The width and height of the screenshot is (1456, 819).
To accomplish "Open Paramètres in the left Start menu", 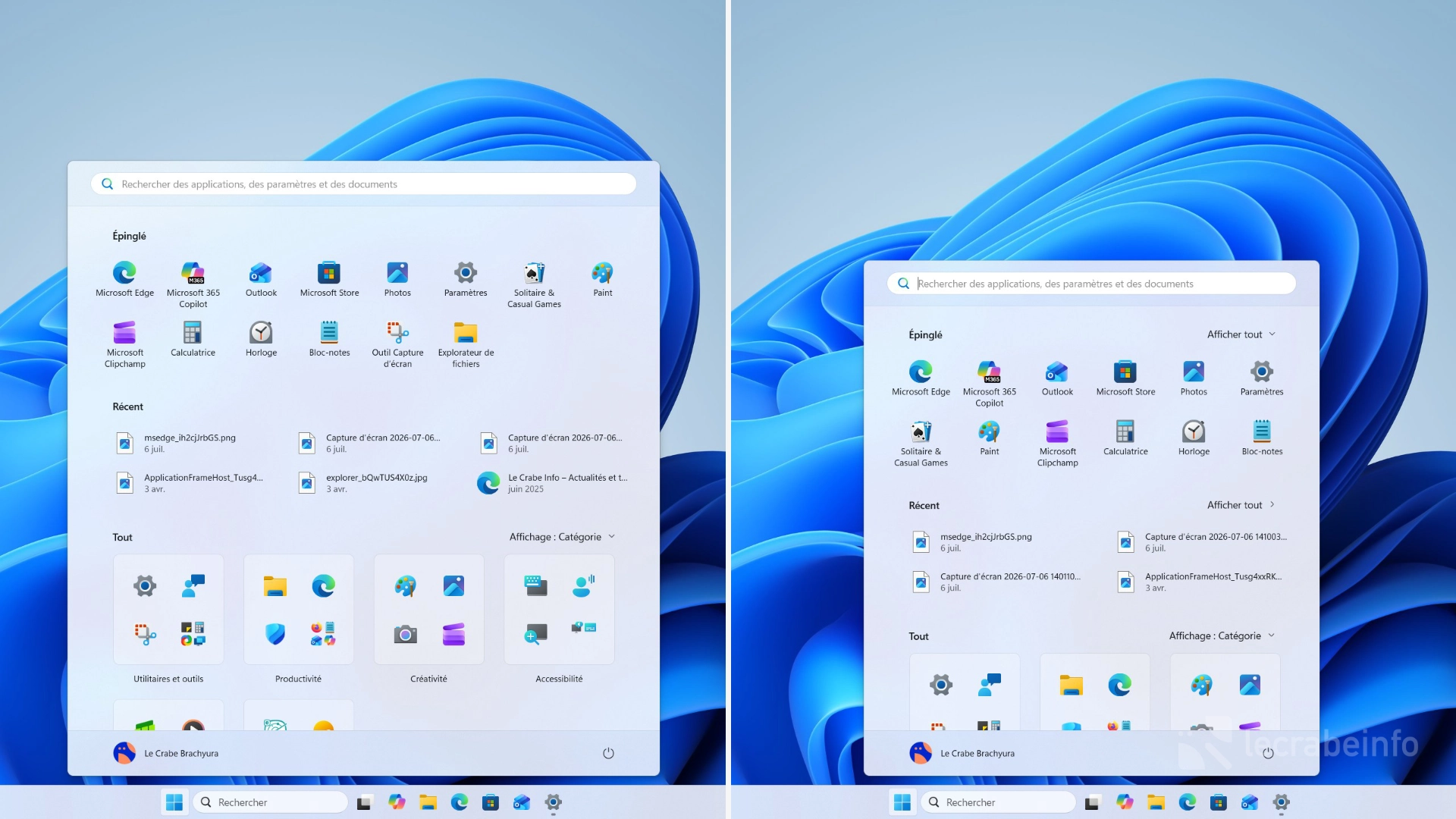I will pos(466,279).
